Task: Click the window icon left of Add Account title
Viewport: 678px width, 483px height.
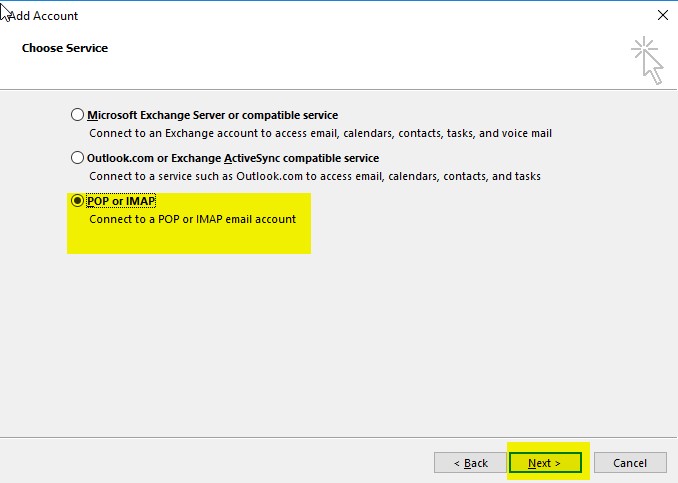Action: (5, 13)
